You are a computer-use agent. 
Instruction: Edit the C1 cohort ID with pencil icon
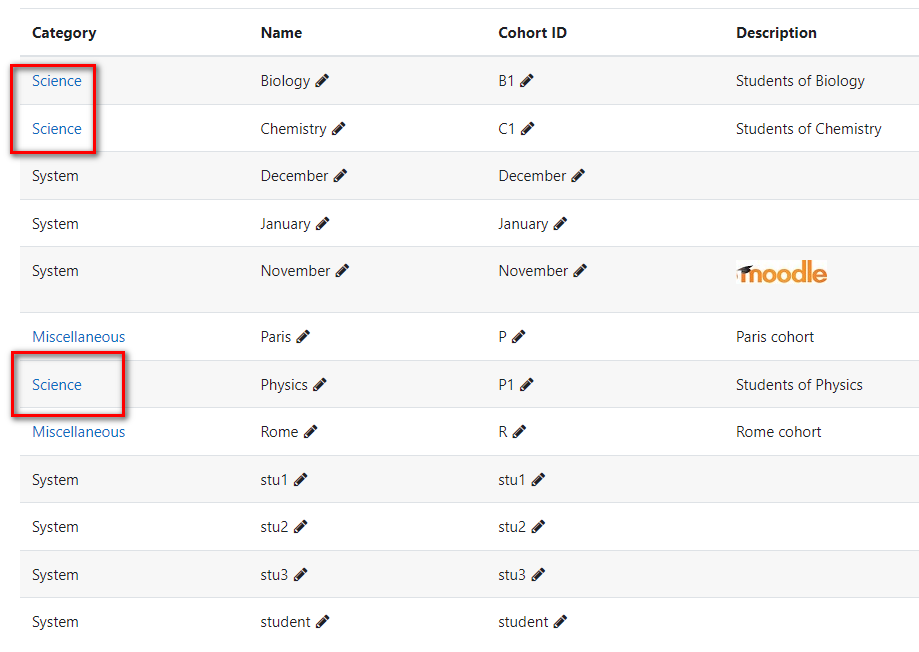pos(527,128)
